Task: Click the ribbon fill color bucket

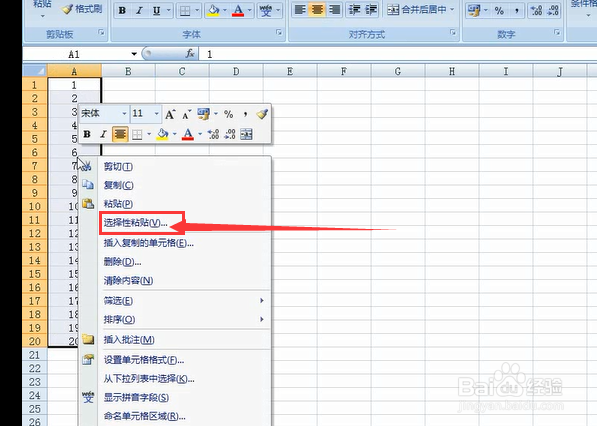Action: [x=213, y=11]
